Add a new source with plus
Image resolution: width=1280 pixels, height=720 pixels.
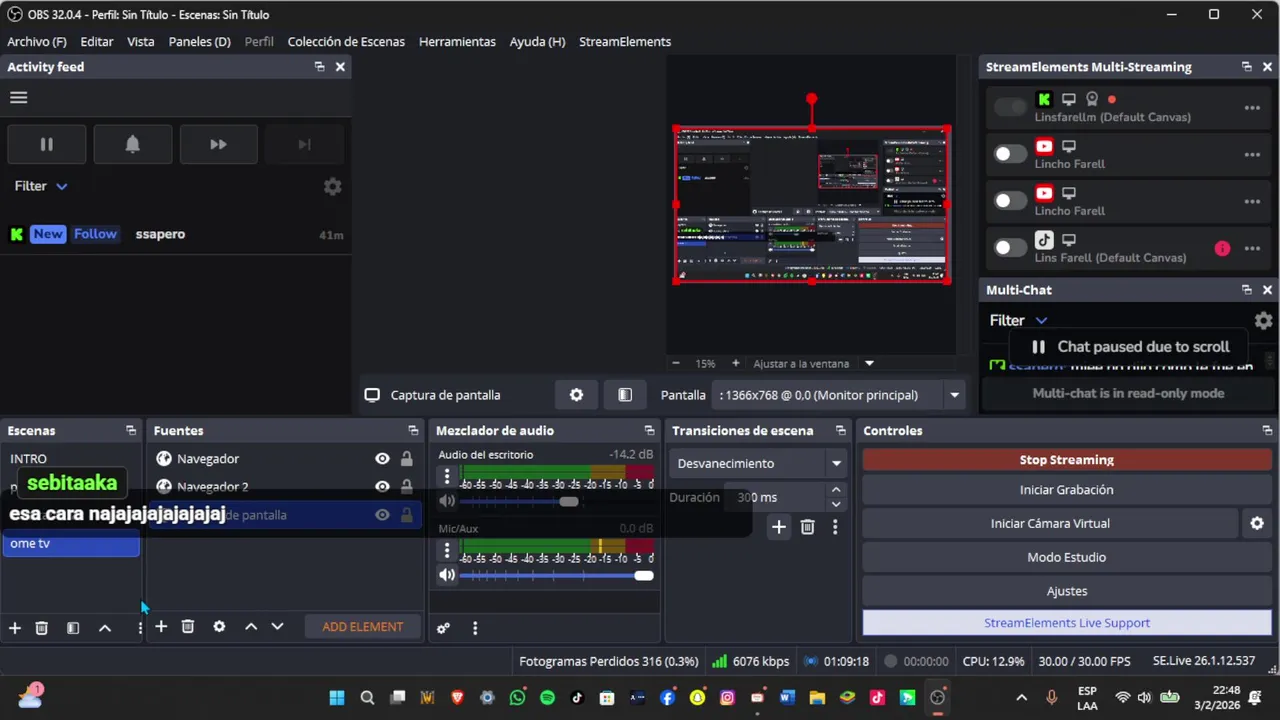coord(161,627)
